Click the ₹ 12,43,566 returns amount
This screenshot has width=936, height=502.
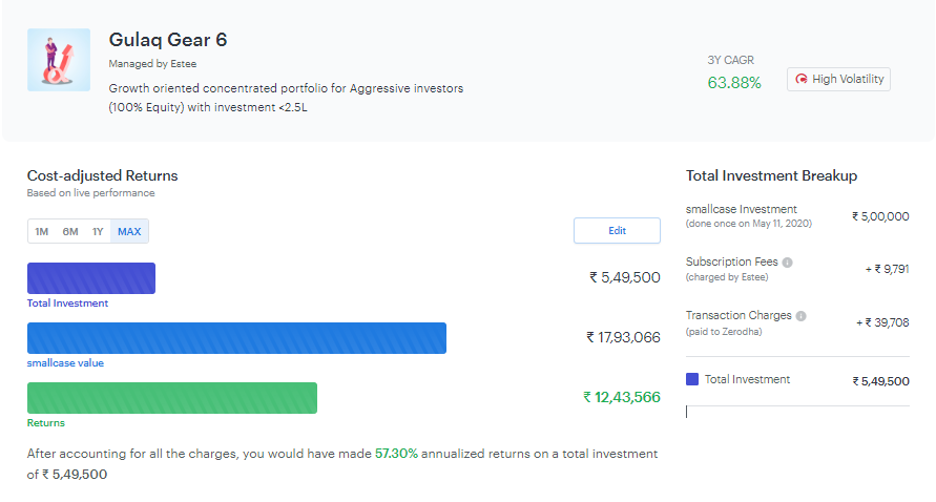pos(621,397)
